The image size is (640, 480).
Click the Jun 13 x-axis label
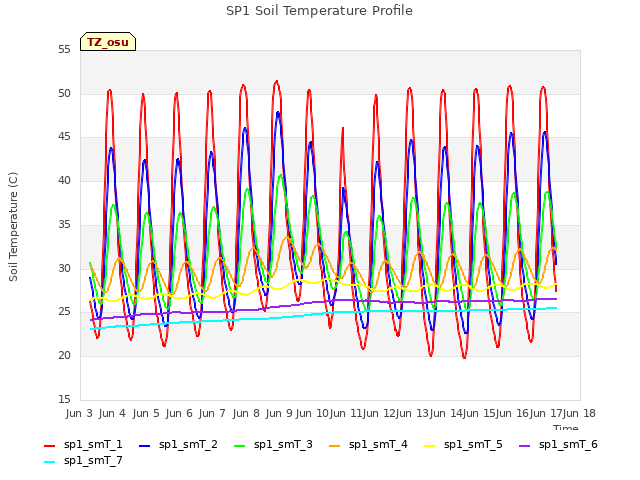click(412, 413)
